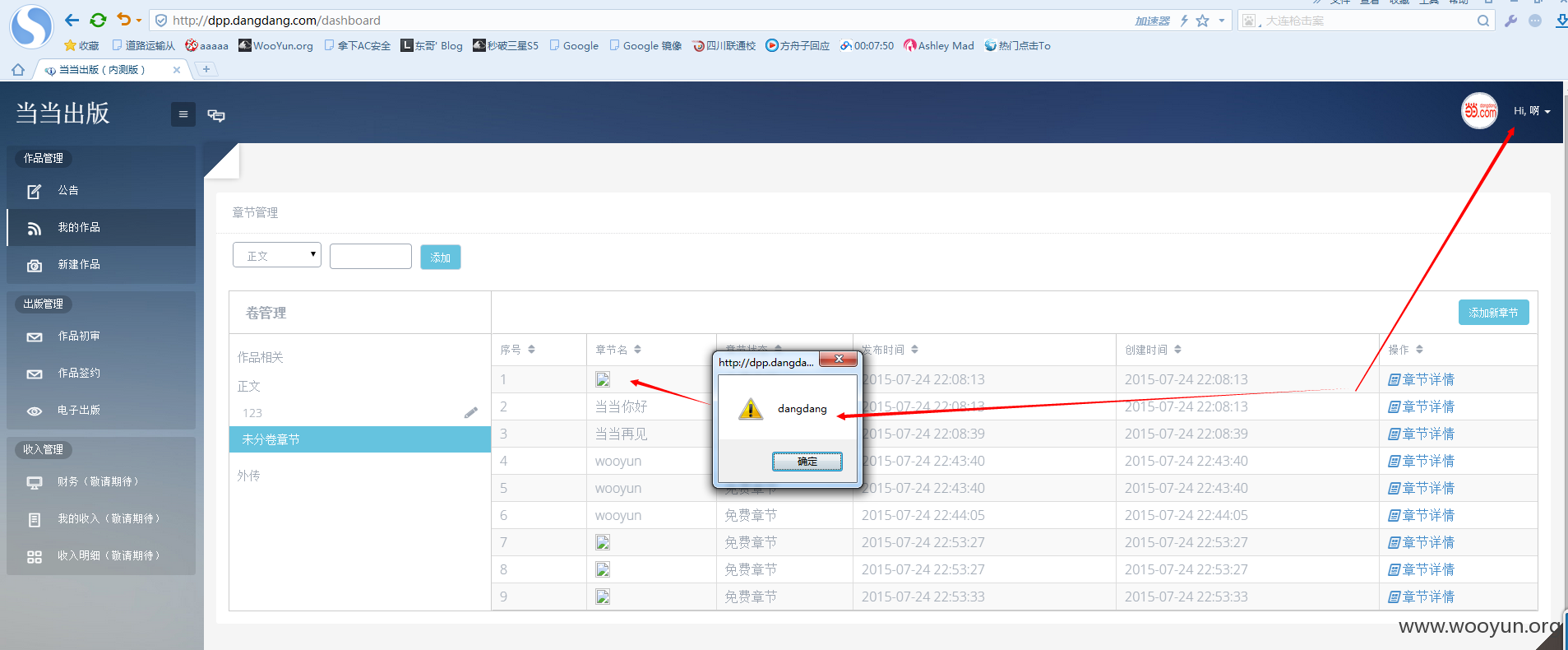The image size is (1568, 650).
Task: Open 章节详情 for row 2 当当你好
Action: (1421, 406)
